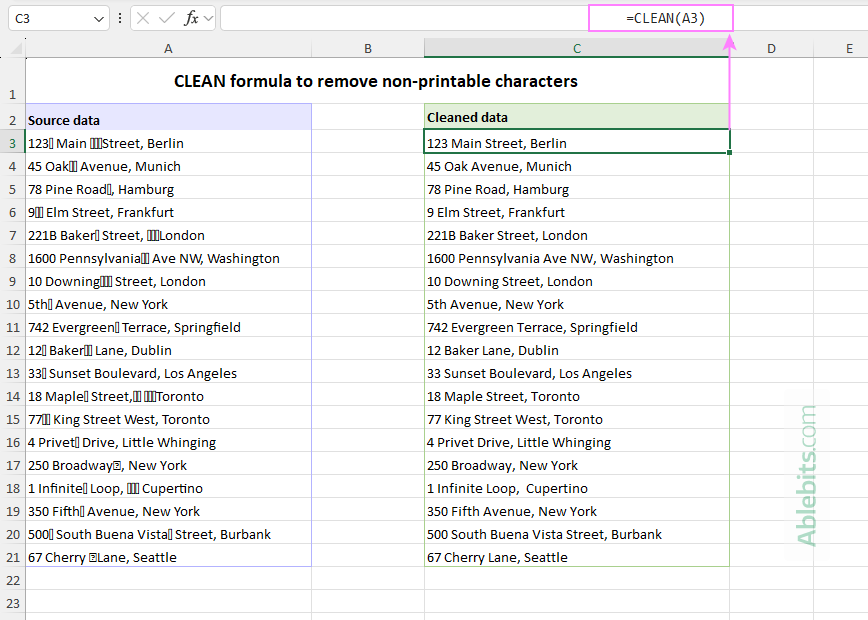Select cell C21 containing 67 Cherry Lane, Seattle
Image resolution: width=868 pixels, height=620 pixels.
pos(577,557)
